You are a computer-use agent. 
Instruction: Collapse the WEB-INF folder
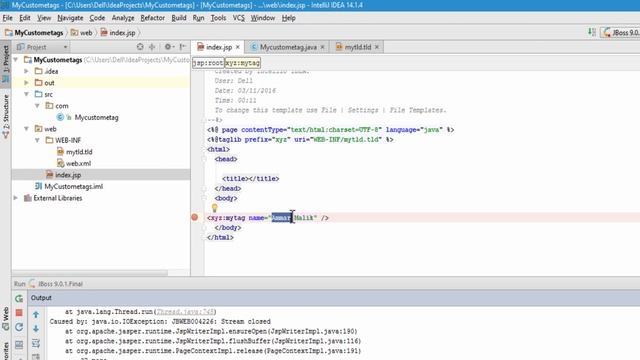(x=37, y=140)
